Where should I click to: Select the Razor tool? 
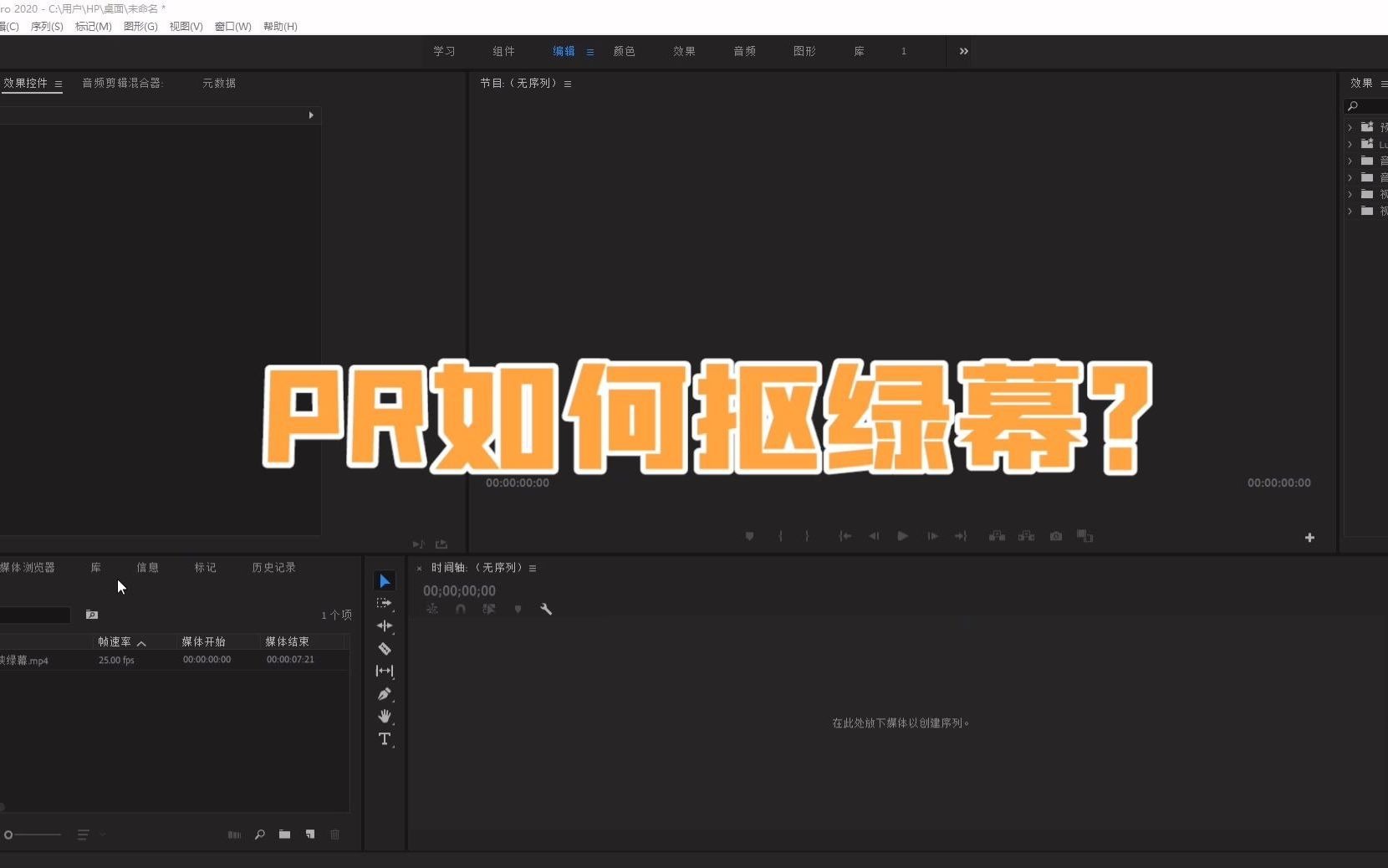[x=385, y=648]
